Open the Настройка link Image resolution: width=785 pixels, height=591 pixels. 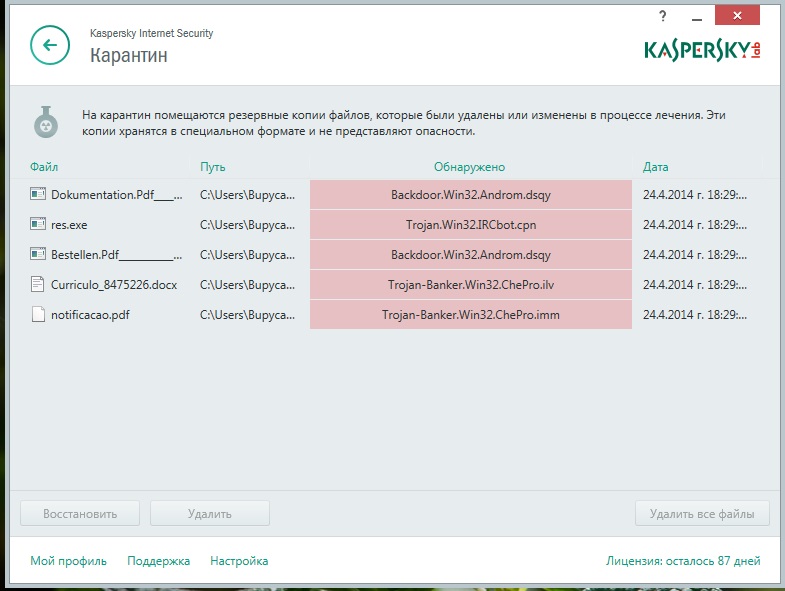coord(239,561)
